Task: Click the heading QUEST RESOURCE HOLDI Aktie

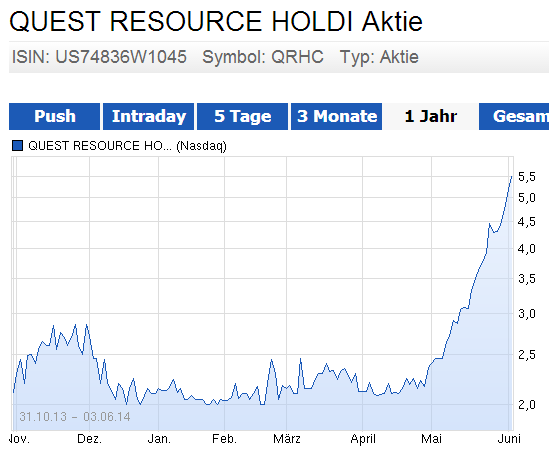Action: pos(216,21)
